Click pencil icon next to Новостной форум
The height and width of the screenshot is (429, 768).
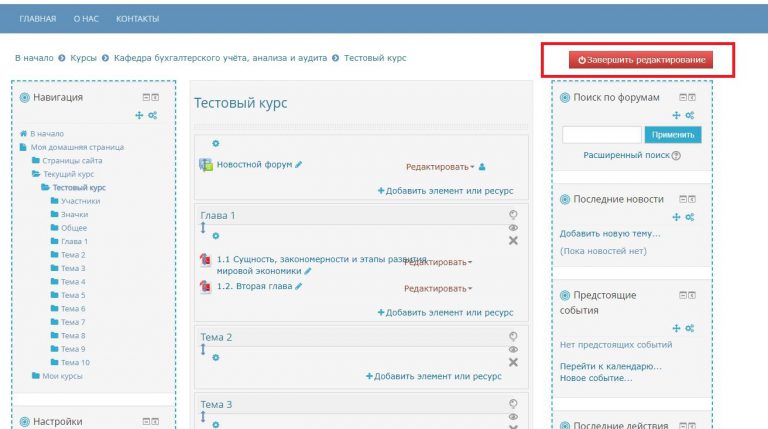click(298, 165)
